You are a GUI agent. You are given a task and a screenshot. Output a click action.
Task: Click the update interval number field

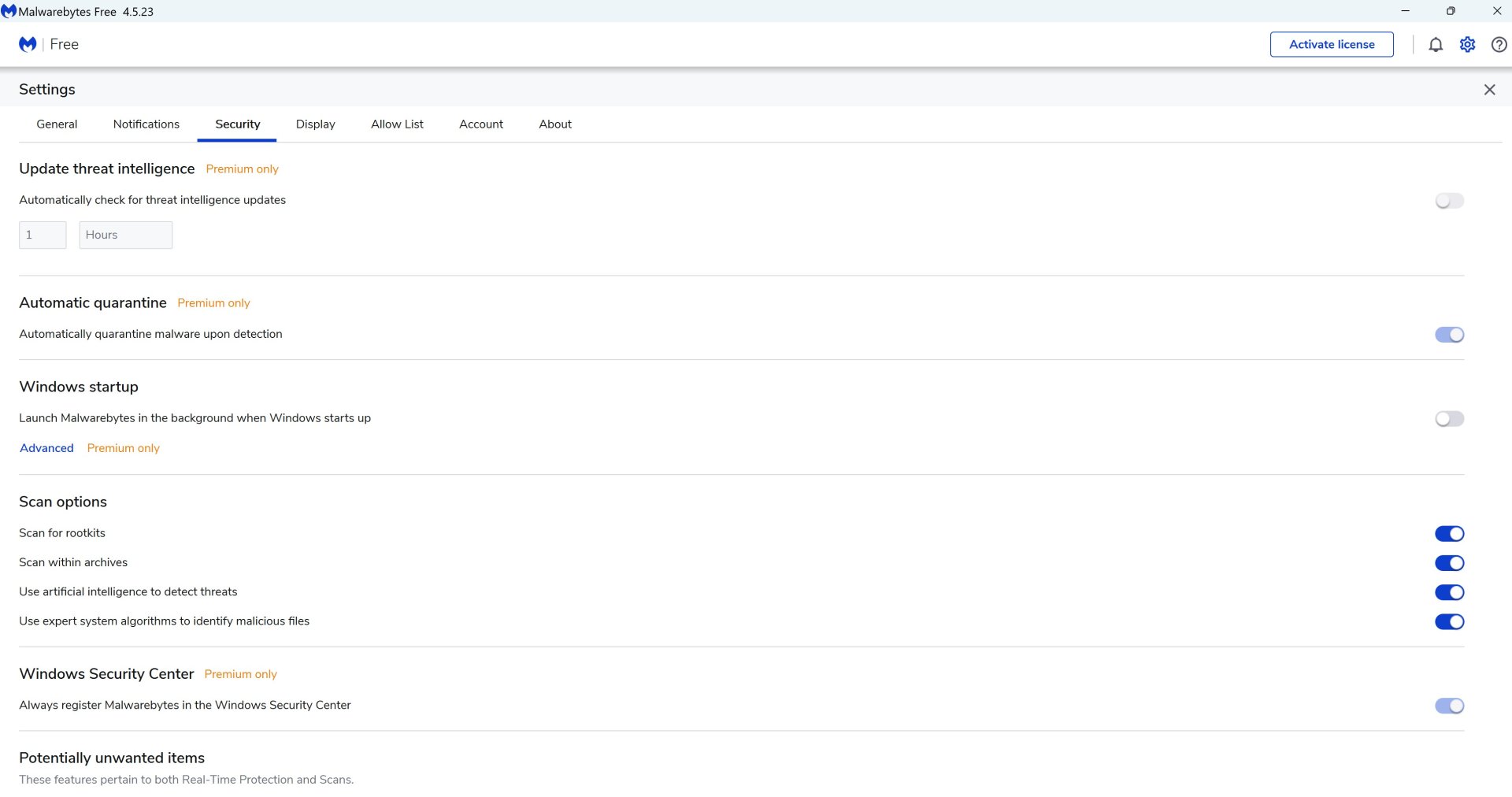[x=43, y=235]
